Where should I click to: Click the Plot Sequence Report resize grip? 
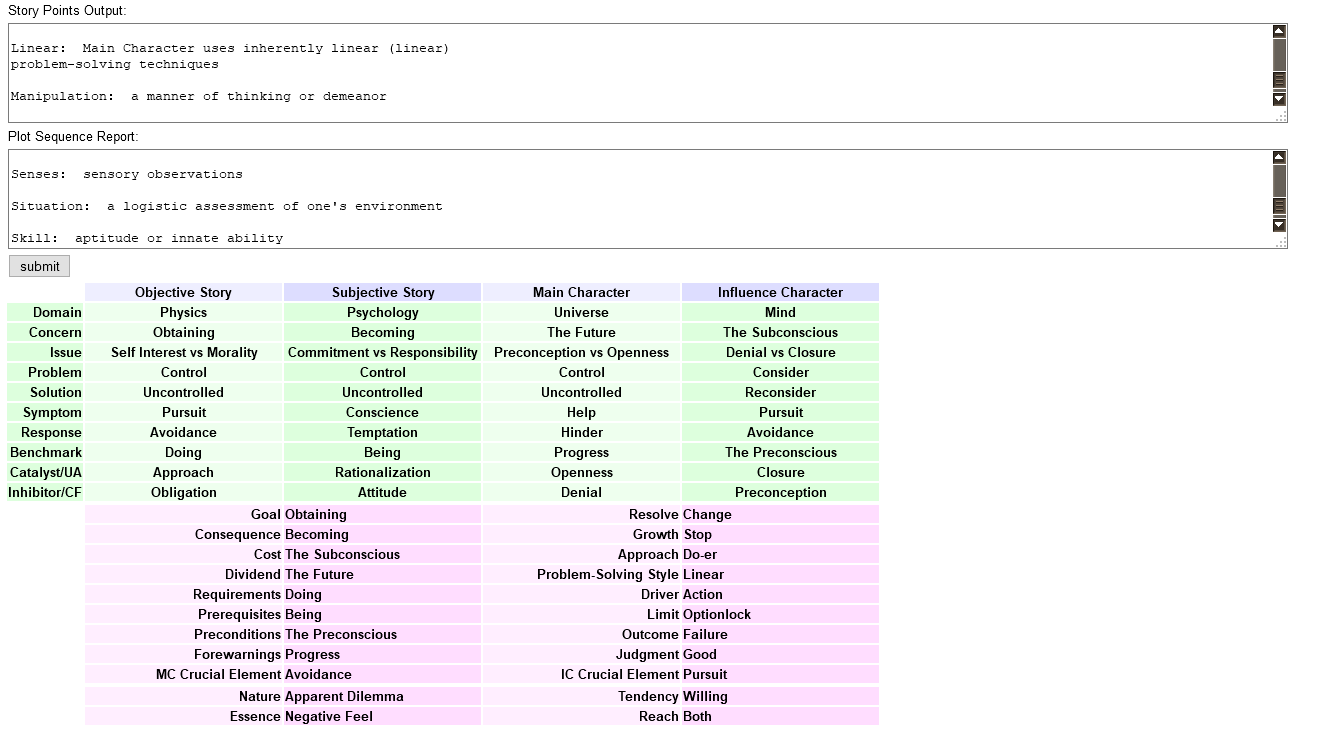point(1280,242)
